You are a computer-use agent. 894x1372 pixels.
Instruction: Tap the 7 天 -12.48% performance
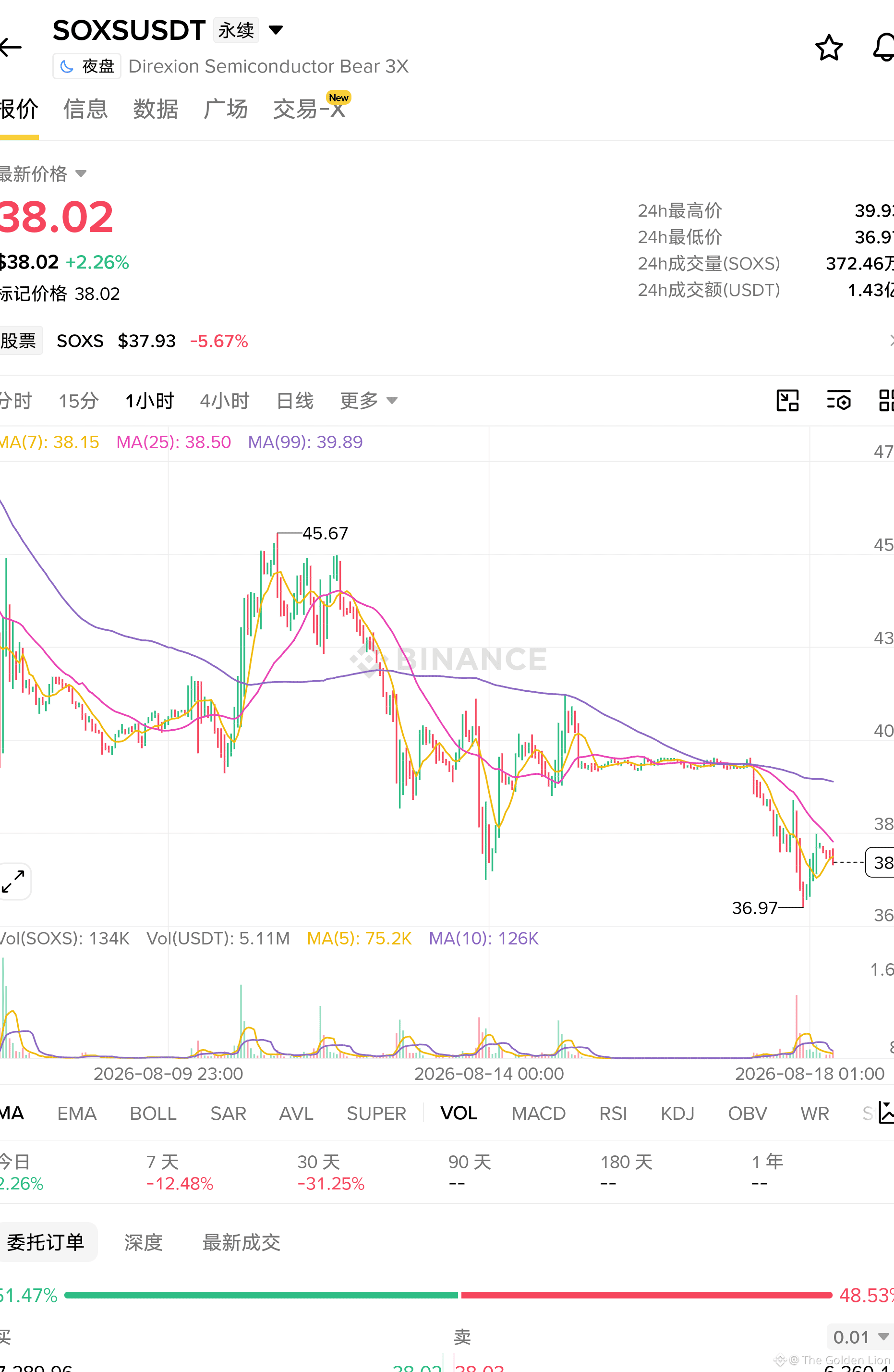click(180, 1172)
